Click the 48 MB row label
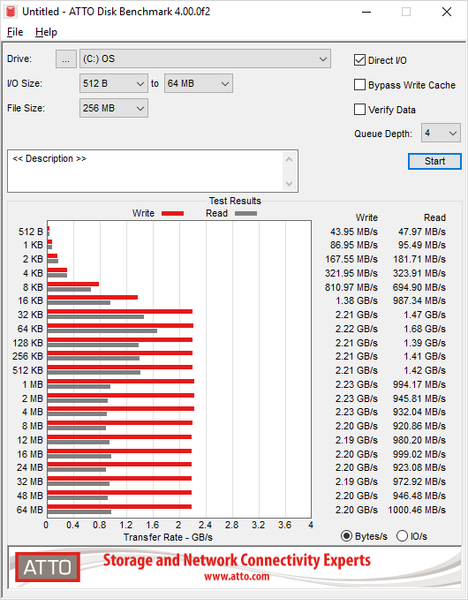This screenshot has width=468, height=600. (x=30, y=496)
